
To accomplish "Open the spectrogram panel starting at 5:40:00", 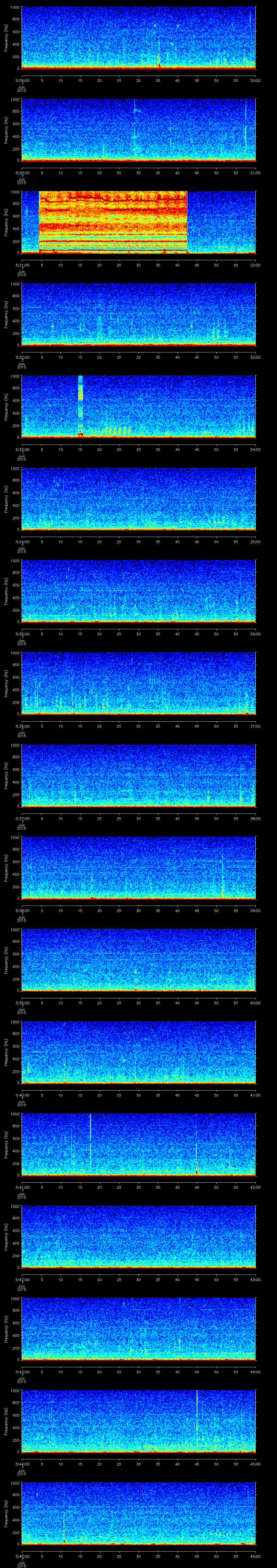I will tap(138, 1052).
